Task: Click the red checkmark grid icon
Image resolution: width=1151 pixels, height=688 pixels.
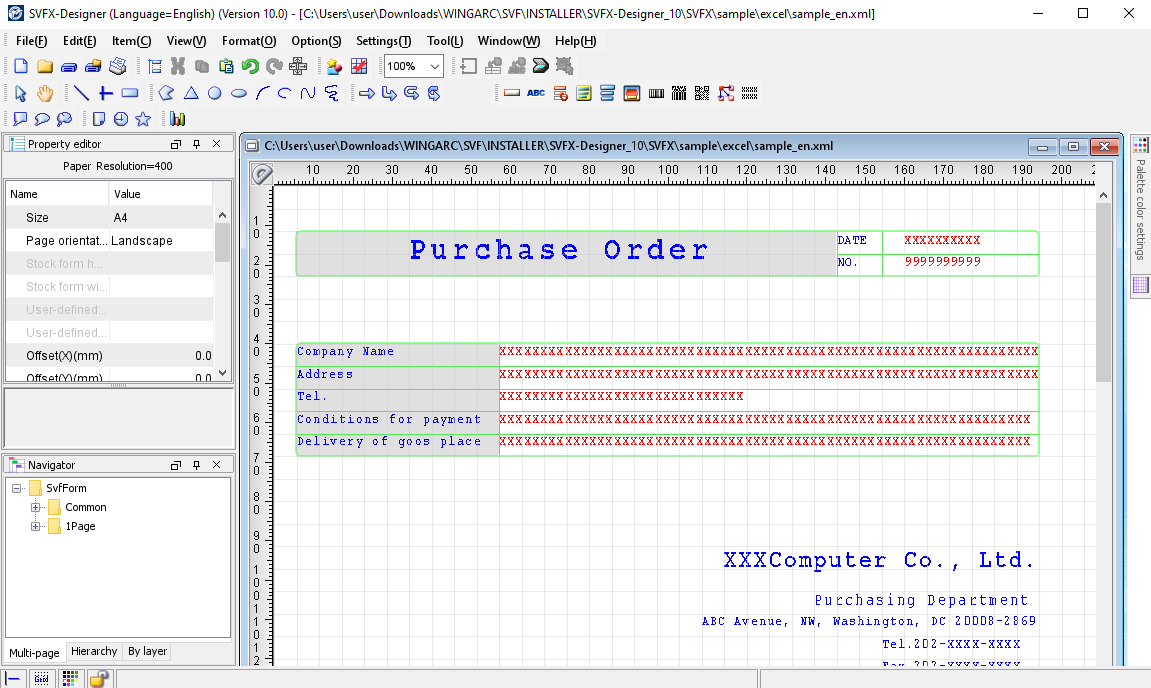Action: tap(359, 66)
